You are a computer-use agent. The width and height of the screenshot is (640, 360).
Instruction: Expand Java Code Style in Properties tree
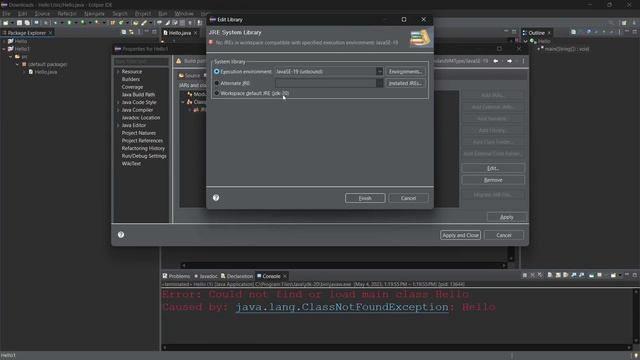coord(118,102)
